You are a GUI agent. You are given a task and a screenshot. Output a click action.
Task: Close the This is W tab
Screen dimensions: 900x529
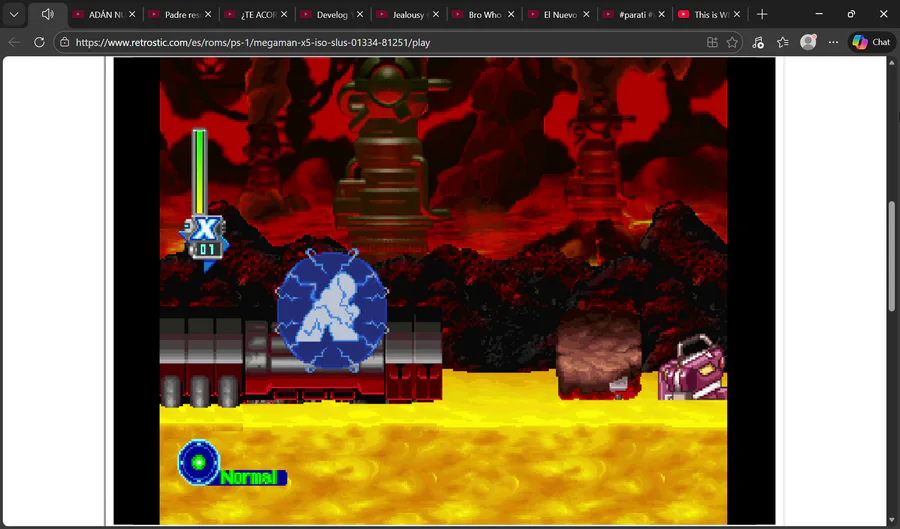pos(737,14)
